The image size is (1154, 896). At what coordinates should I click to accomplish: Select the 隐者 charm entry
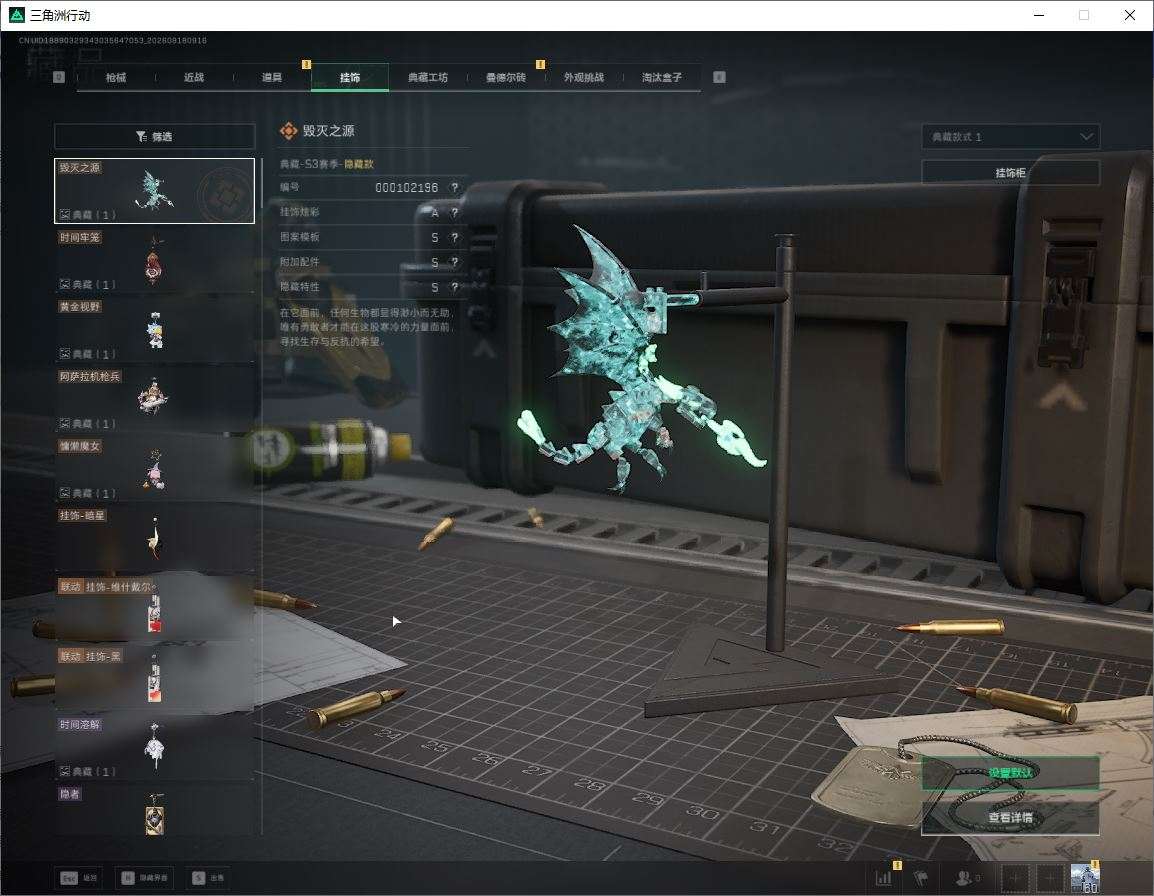point(155,811)
